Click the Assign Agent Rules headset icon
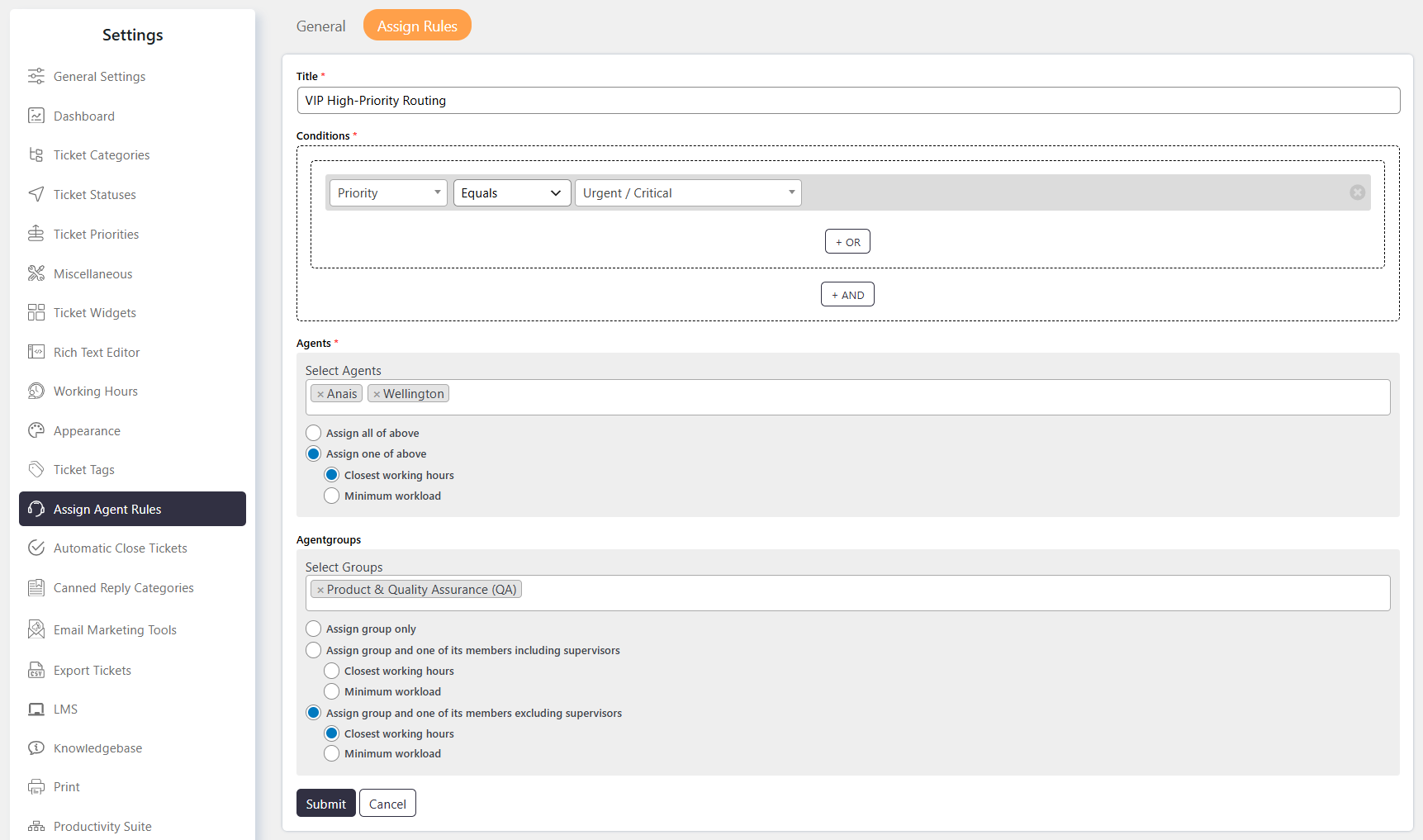 pos(36,509)
